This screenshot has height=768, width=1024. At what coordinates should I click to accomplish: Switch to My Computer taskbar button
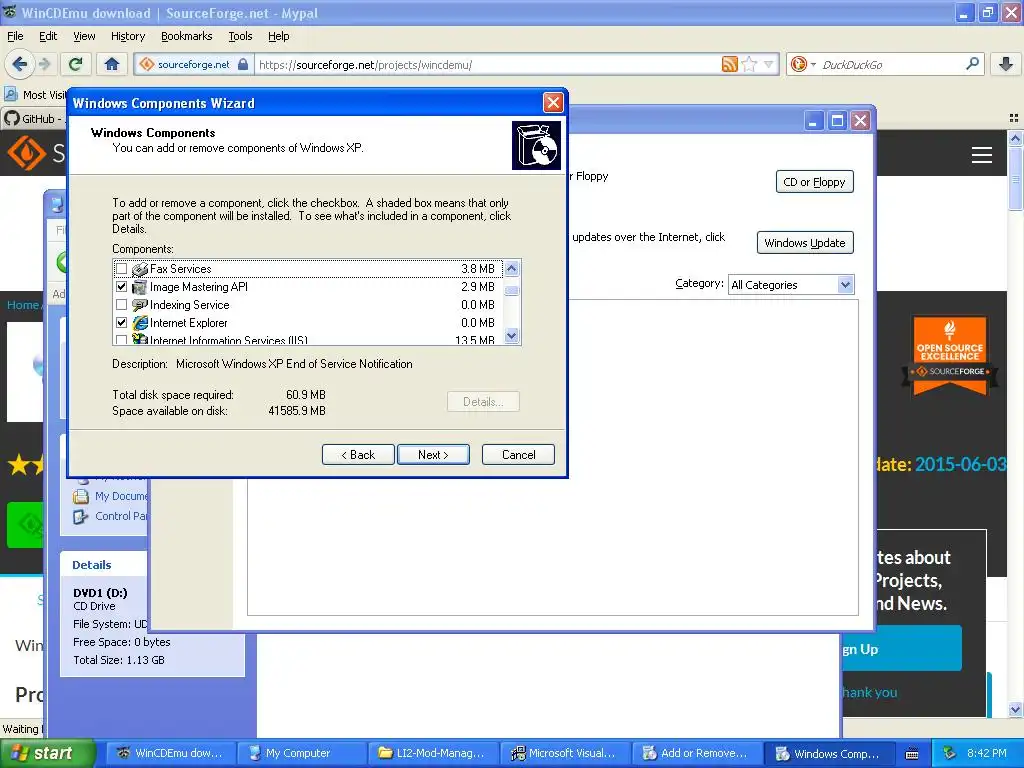[x=300, y=754]
